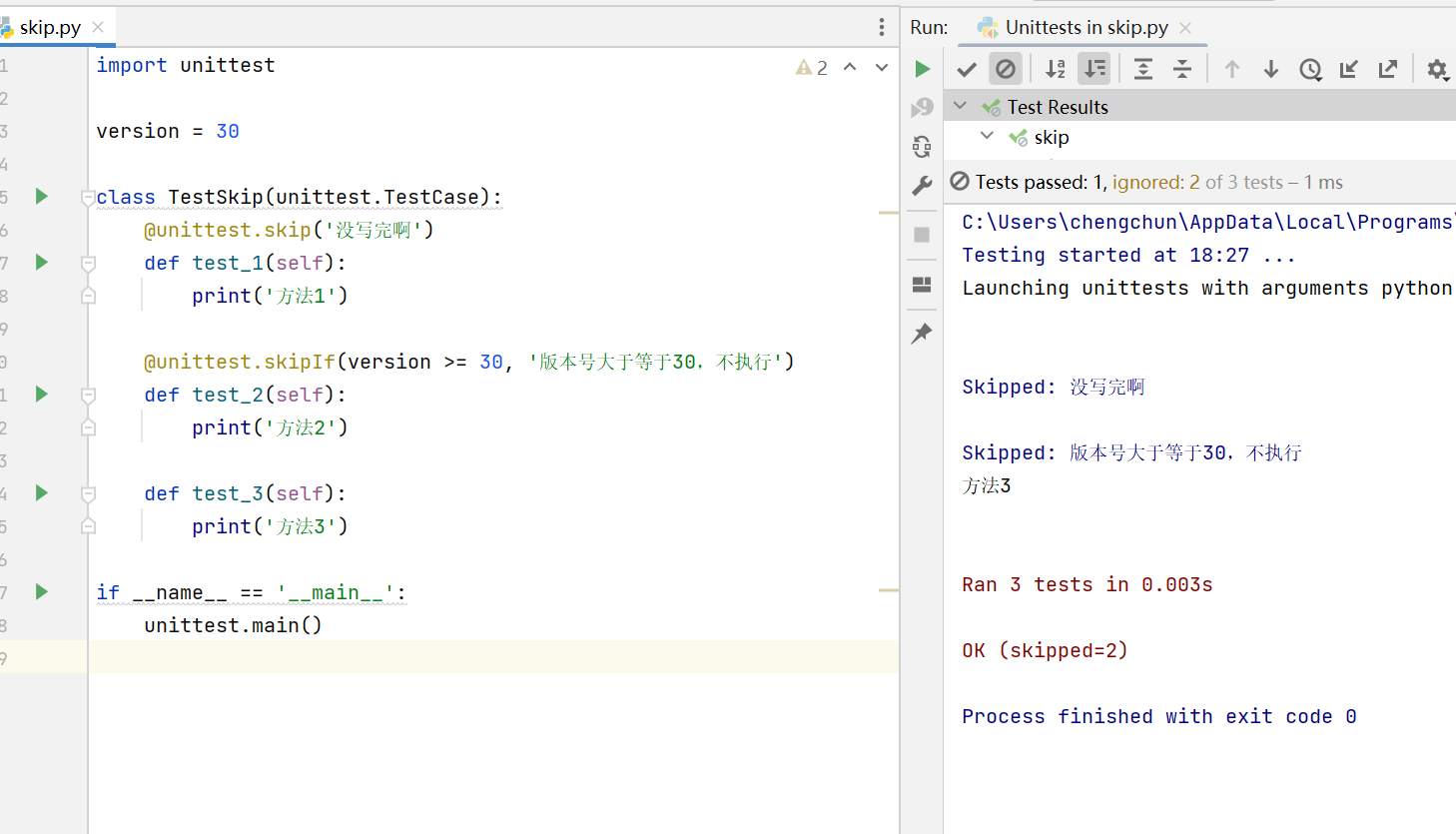The height and width of the screenshot is (834, 1456).
Task: Collapse the skip test node
Action: point(987,136)
